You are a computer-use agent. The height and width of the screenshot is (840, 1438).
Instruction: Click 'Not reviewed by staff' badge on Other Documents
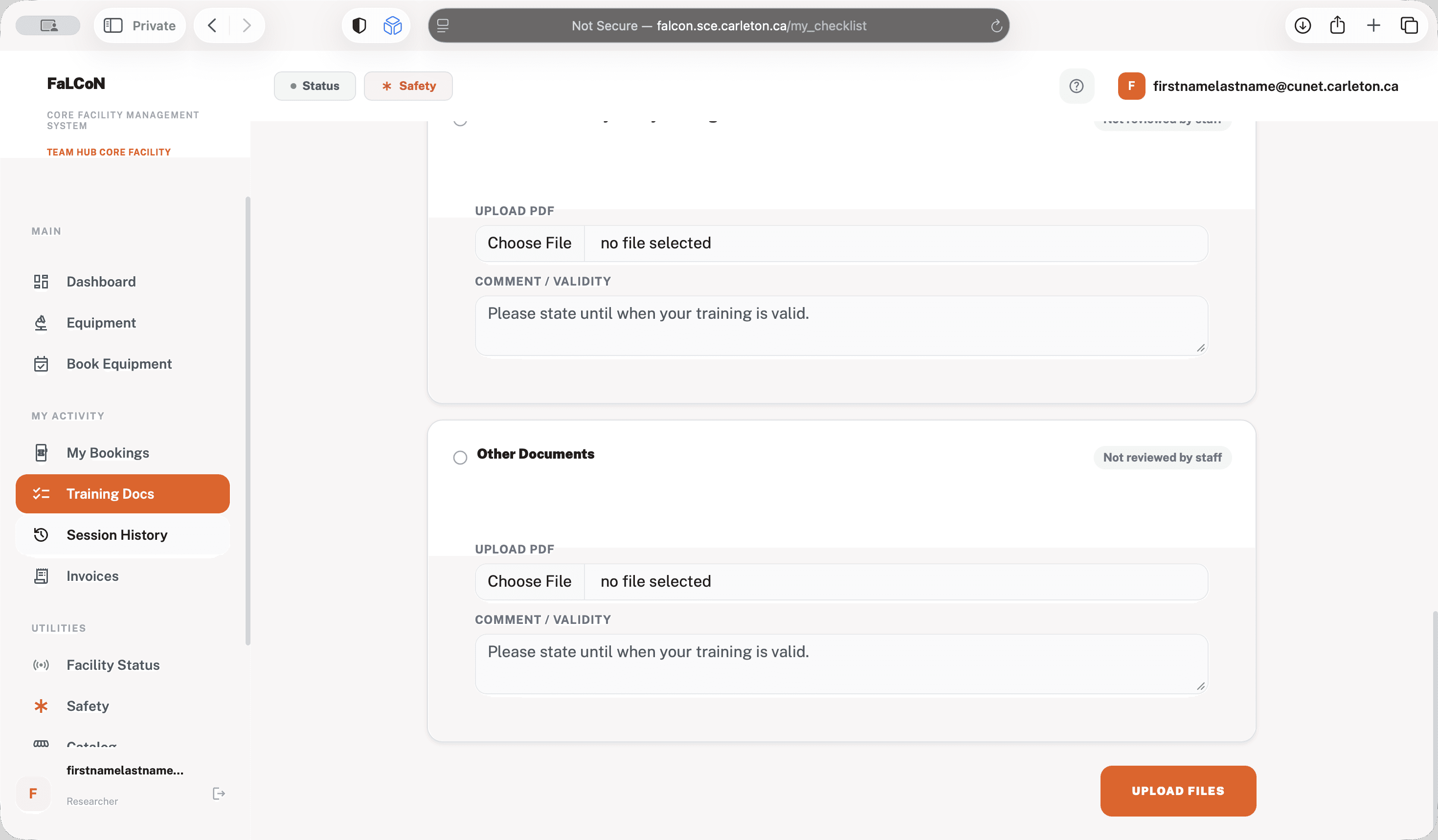(x=1162, y=458)
